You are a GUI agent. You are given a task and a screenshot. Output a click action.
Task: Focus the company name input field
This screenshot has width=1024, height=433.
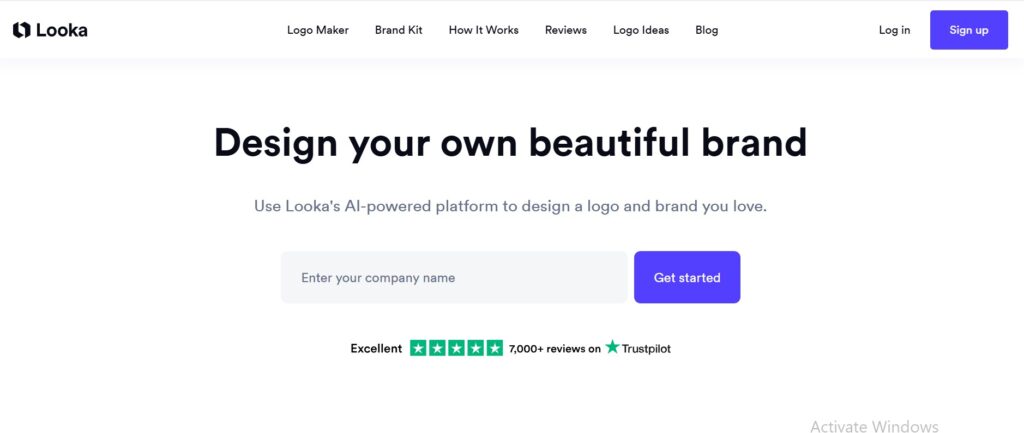(x=454, y=278)
